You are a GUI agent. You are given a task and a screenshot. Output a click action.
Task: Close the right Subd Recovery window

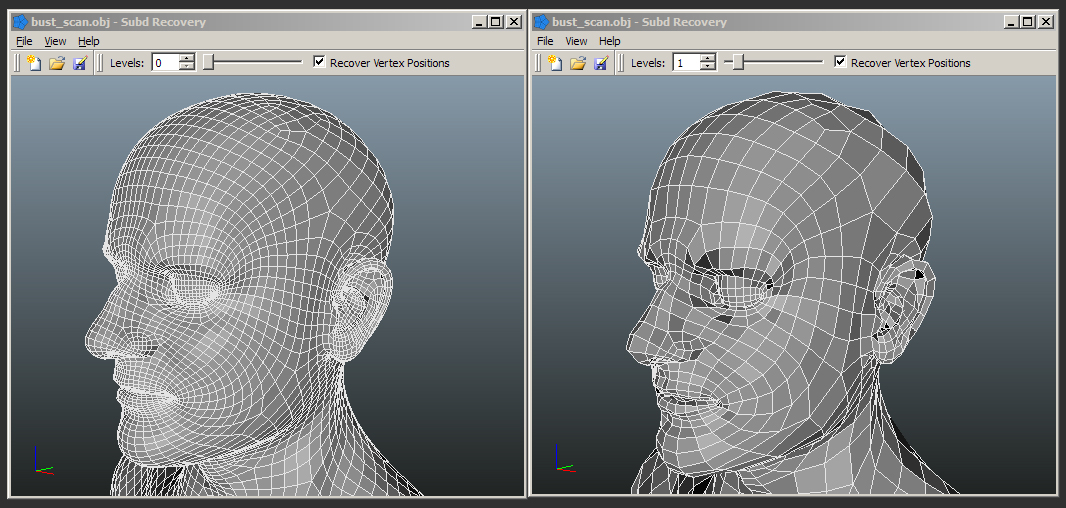coord(1046,22)
